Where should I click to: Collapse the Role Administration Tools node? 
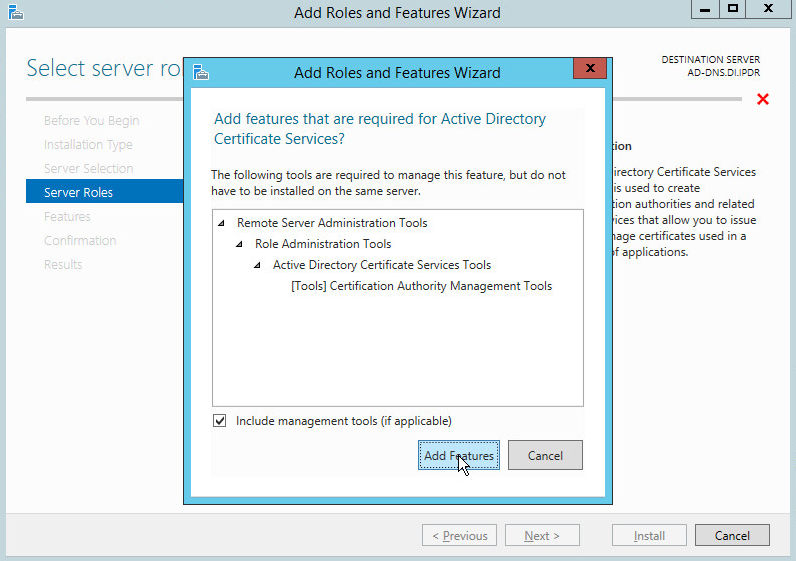point(240,244)
